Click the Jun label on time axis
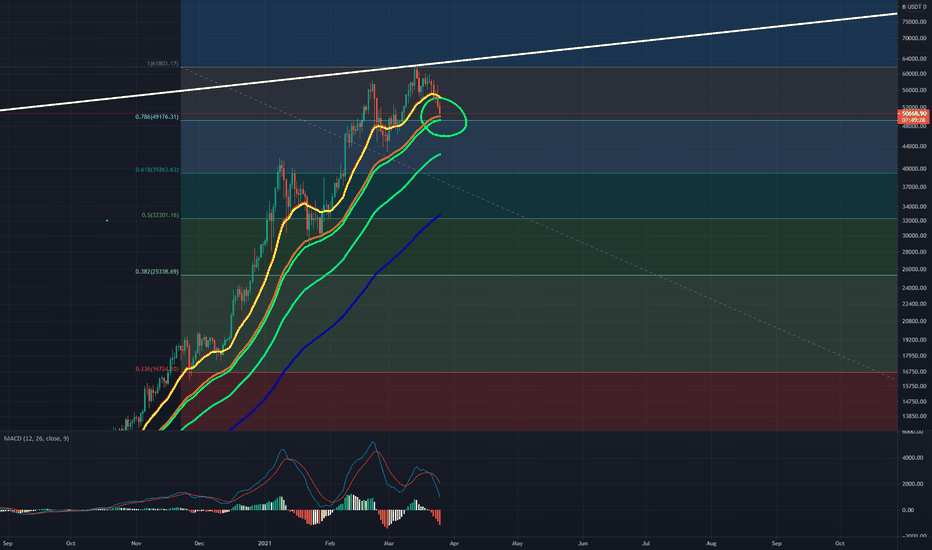Screen dimensions: 932x550 [583, 543]
